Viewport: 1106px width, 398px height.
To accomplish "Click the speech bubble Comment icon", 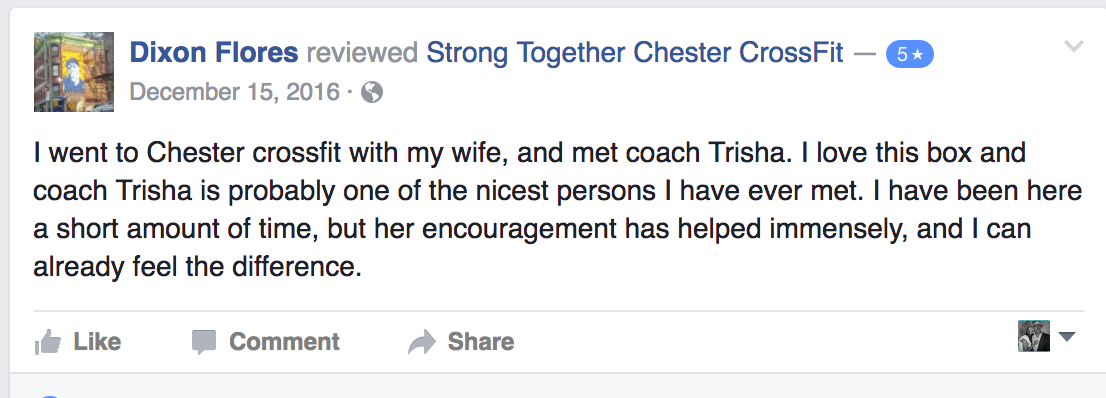I will pos(204,342).
